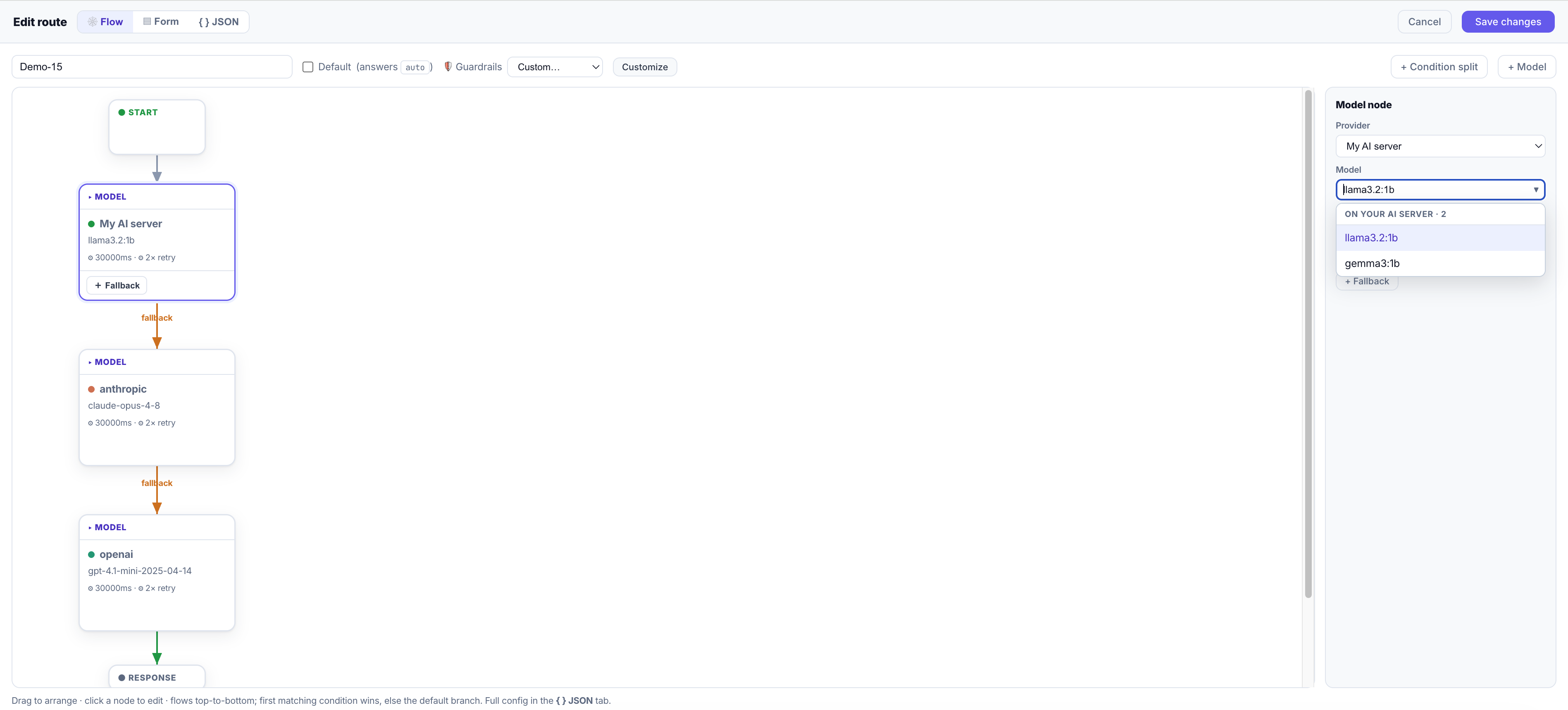Select the claude-opus-4-8 model text
Screen dimensions: 1568x710
click(124, 405)
